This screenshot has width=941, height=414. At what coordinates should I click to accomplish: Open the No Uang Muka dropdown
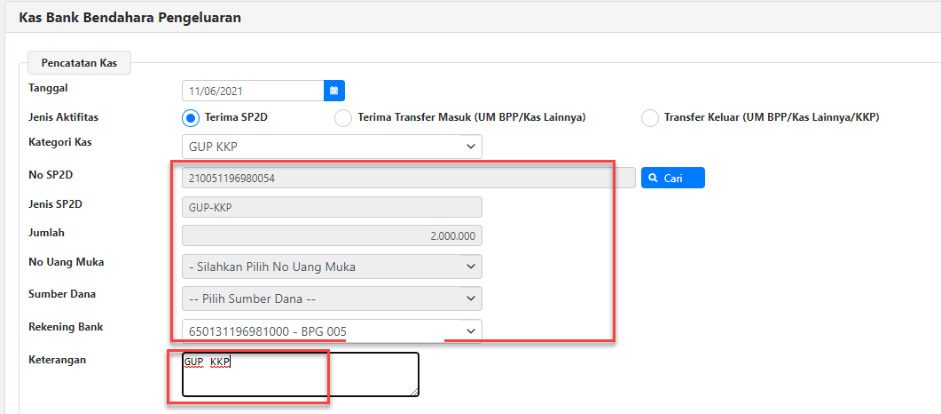[x=331, y=267]
